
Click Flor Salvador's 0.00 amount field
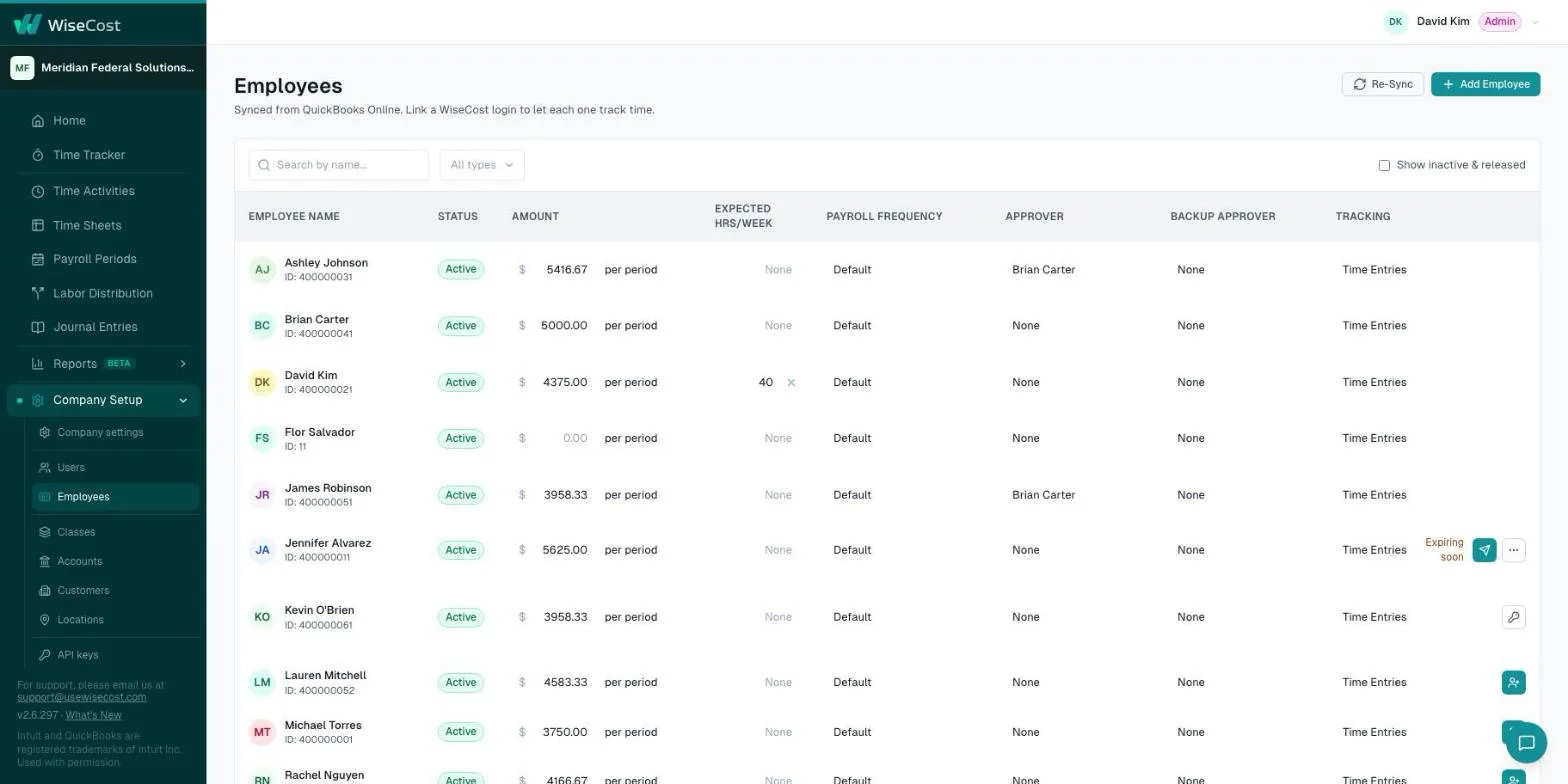pyautogui.click(x=574, y=438)
